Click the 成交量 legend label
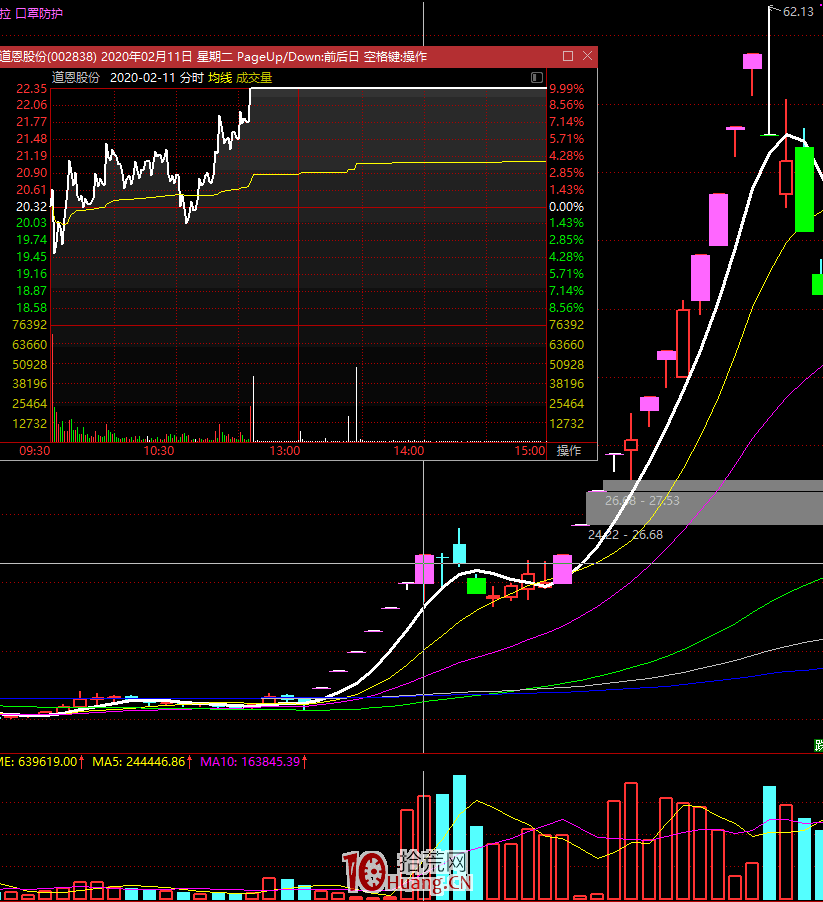Screen dimensions: 823x902 [254, 77]
